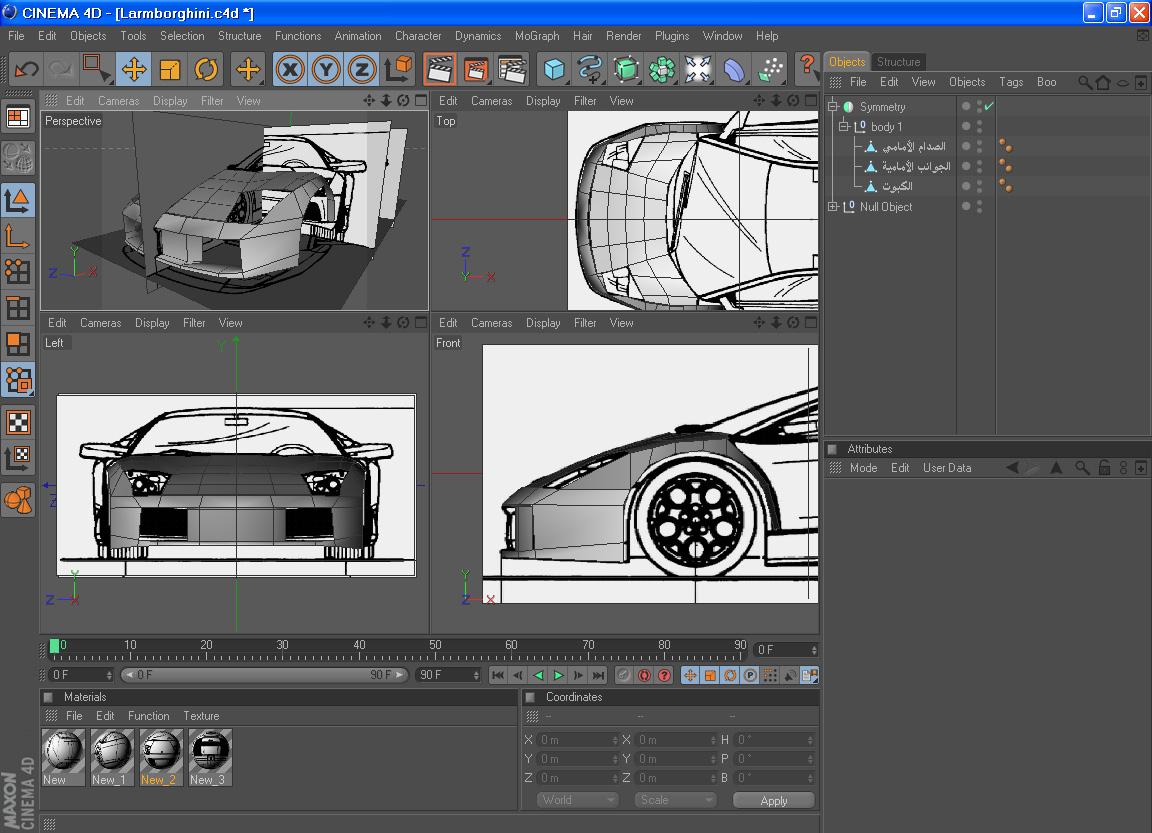Toggle parameter (P) keyframe recording
Viewport: 1152px width, 833px height.
(x=750, y=675)
